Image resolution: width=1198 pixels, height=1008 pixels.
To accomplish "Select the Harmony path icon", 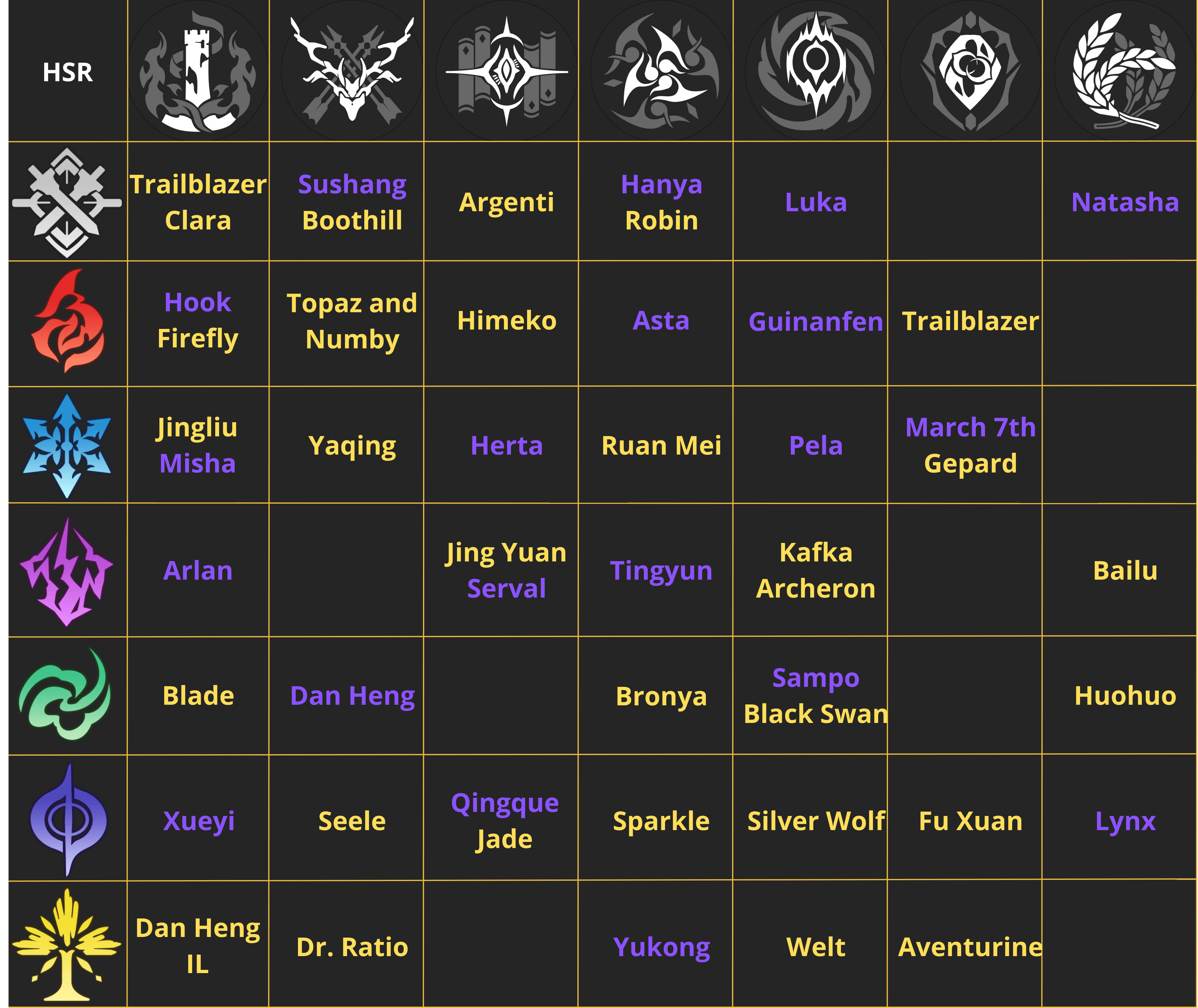I will 661,71.
